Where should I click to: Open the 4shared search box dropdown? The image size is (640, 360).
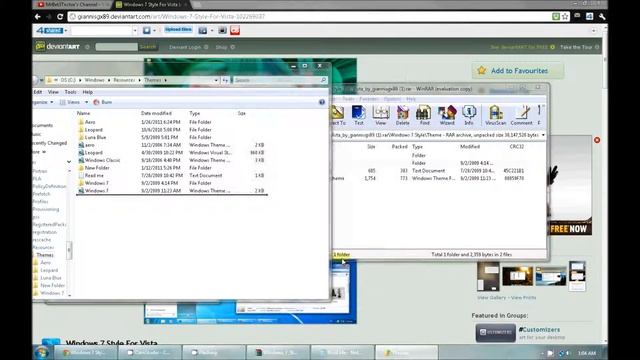[135, 30]
